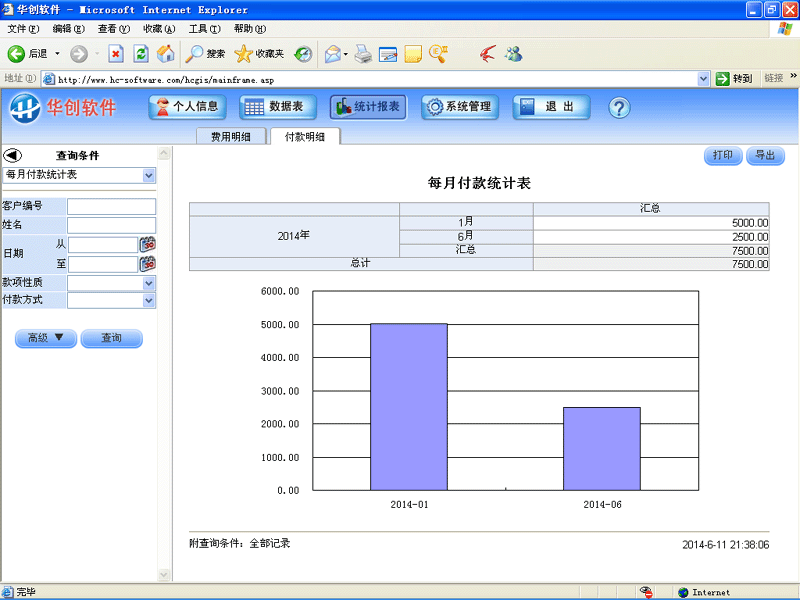Refresh the page with green arrows icon
Image resolution: width=800 pixels, height=600 pixels.
pos(141,54)
